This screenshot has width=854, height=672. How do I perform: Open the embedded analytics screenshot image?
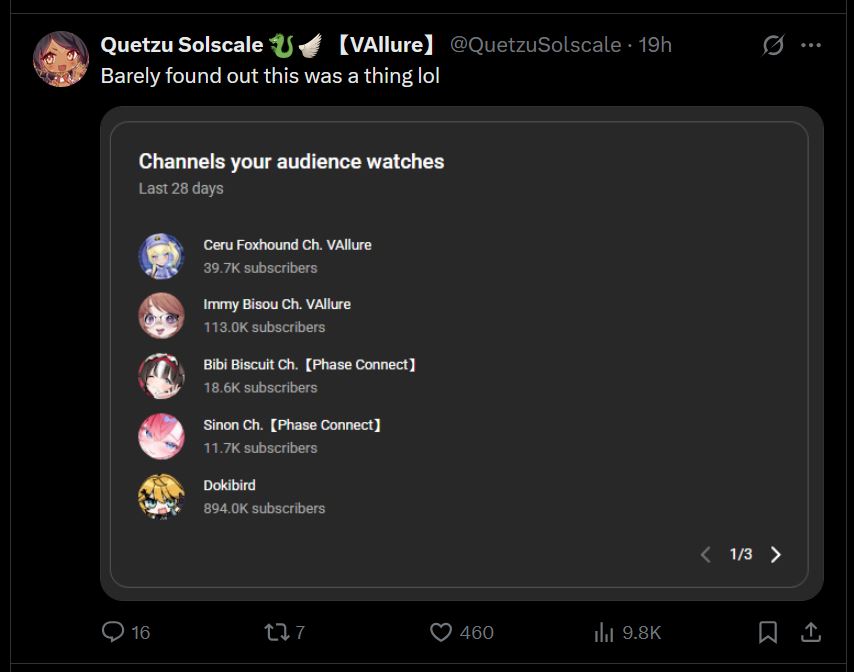pos(461,353)
